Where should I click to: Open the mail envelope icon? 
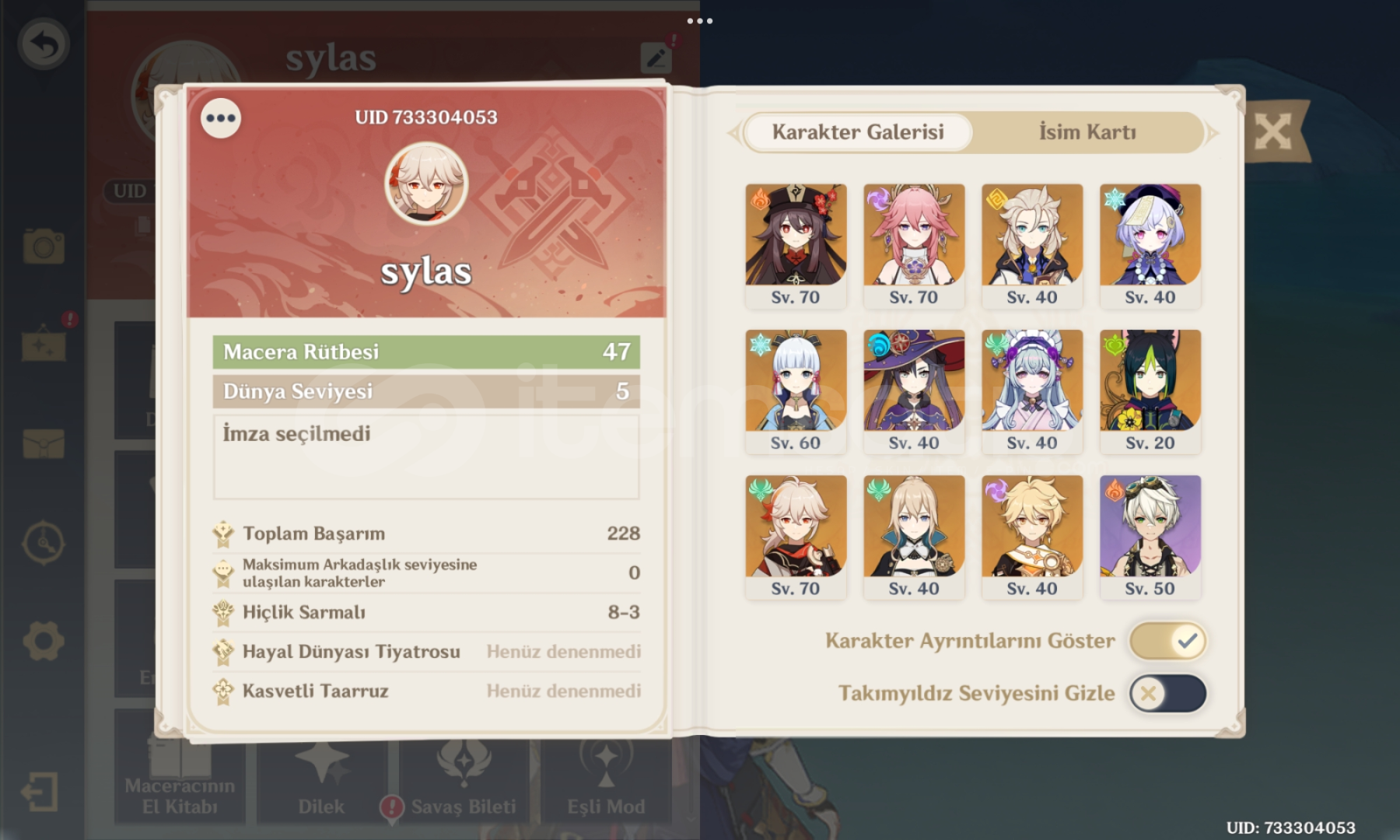pyautogui.click(x=44, y=443)
